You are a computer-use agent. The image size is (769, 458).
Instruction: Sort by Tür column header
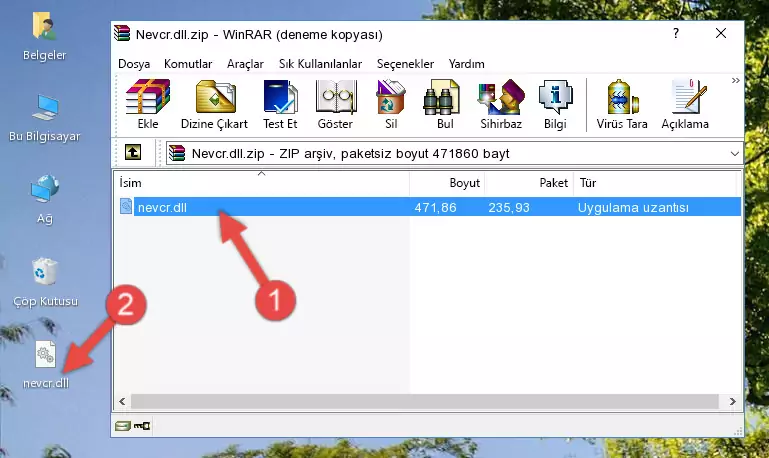coord(655,182)
